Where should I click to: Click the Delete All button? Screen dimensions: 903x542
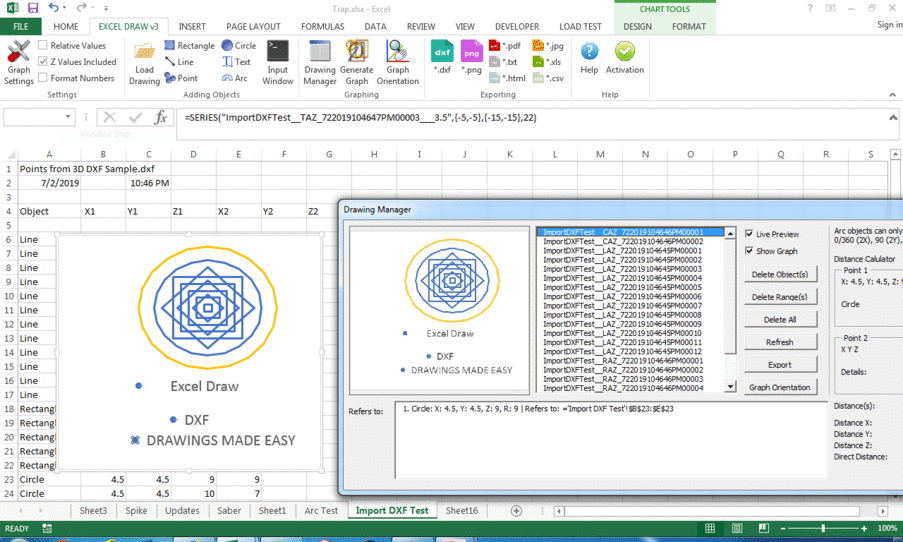point(780,319)
